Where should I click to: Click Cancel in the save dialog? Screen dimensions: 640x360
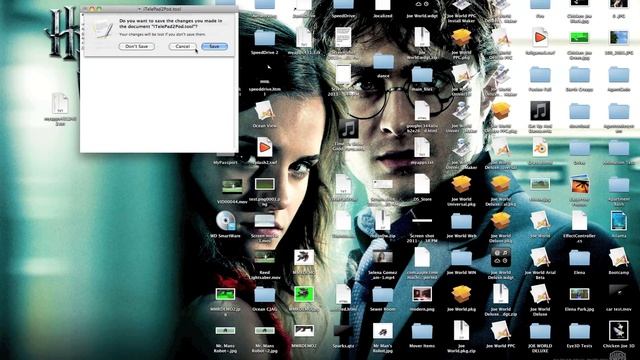pos(182,47)
